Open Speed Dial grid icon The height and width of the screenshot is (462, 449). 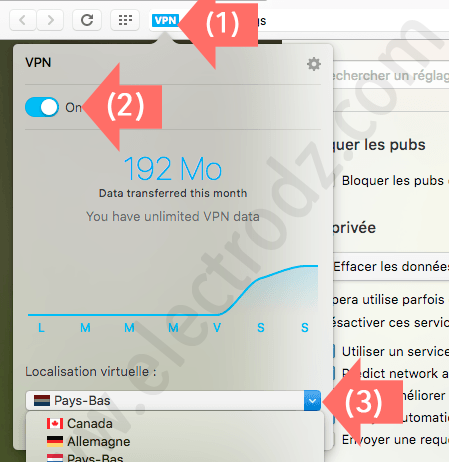pyautogui.click(x=125, y=20)
